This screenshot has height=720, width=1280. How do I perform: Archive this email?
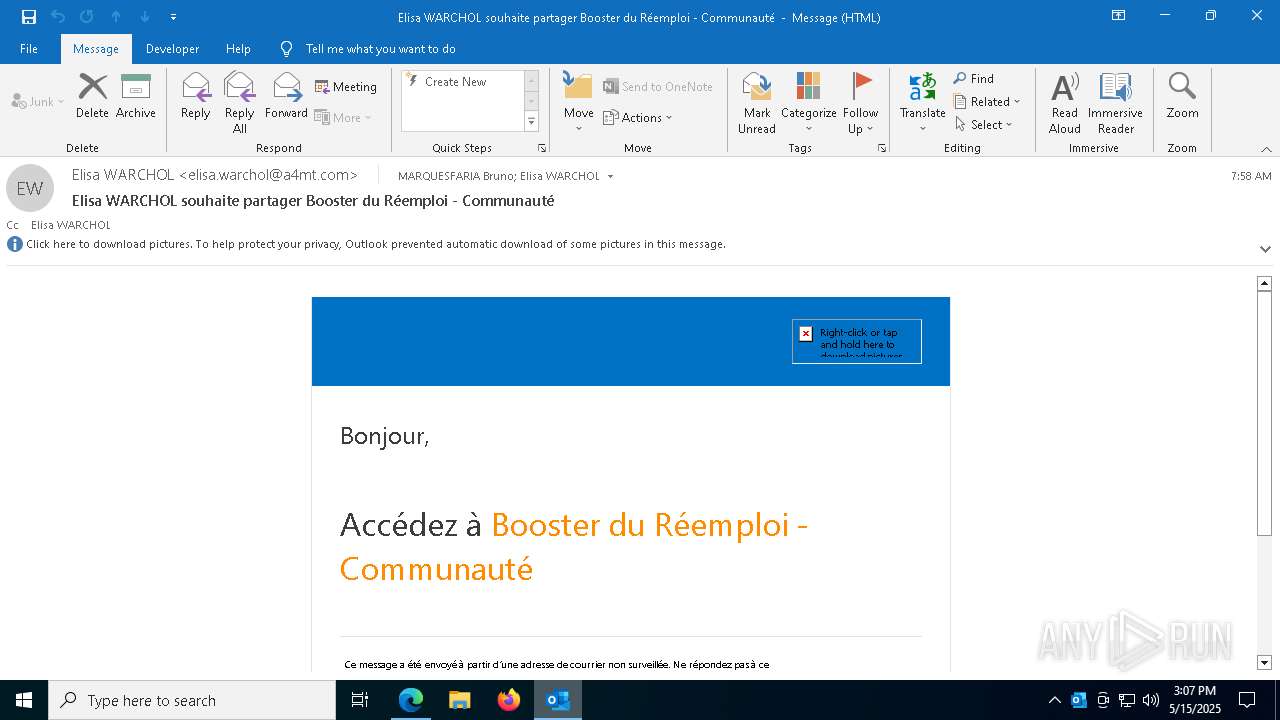(x=136, y=96)
